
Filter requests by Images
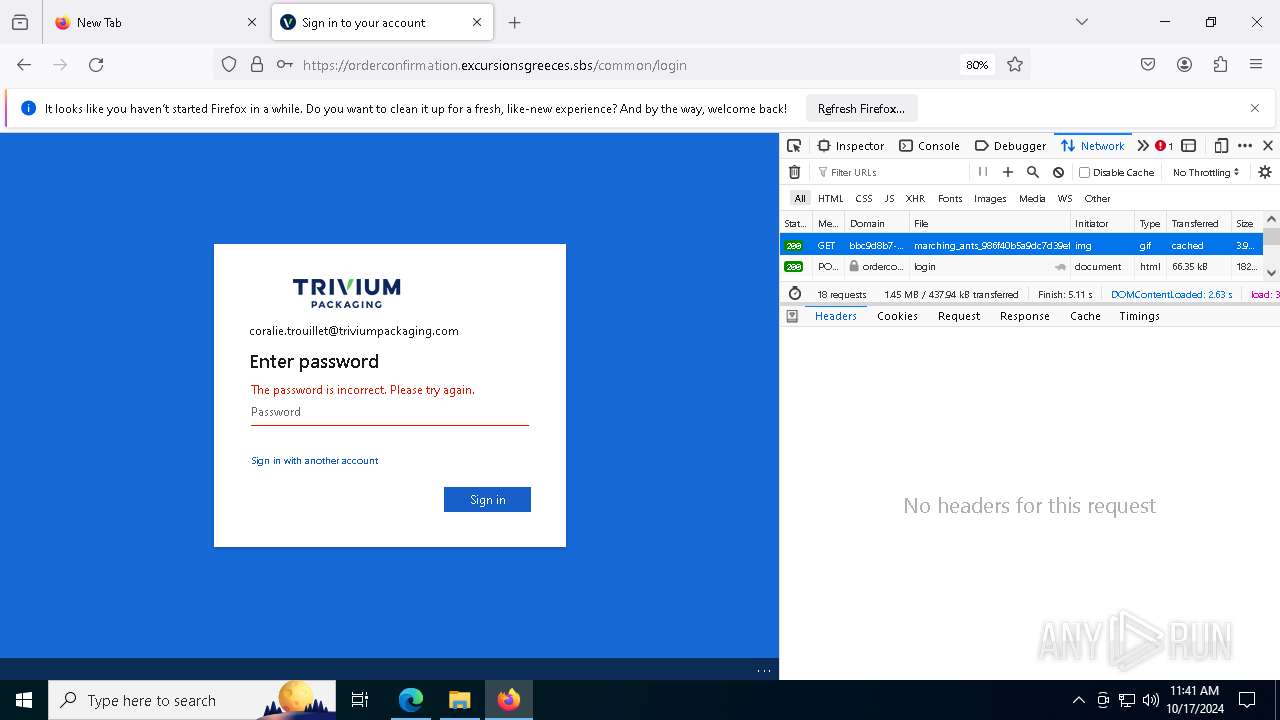pyautogui.click(x=990, y=198)
